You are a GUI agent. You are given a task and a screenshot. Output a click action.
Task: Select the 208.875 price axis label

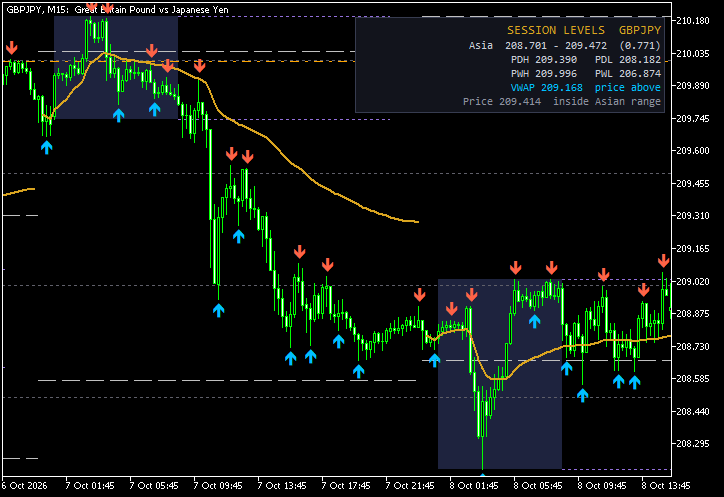[x=693, y=314]
